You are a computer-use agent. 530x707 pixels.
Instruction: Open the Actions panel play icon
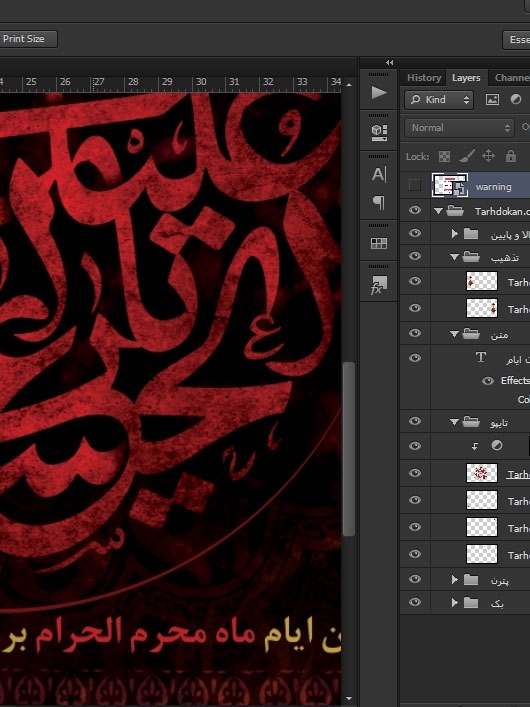click(x=379, y=92)
